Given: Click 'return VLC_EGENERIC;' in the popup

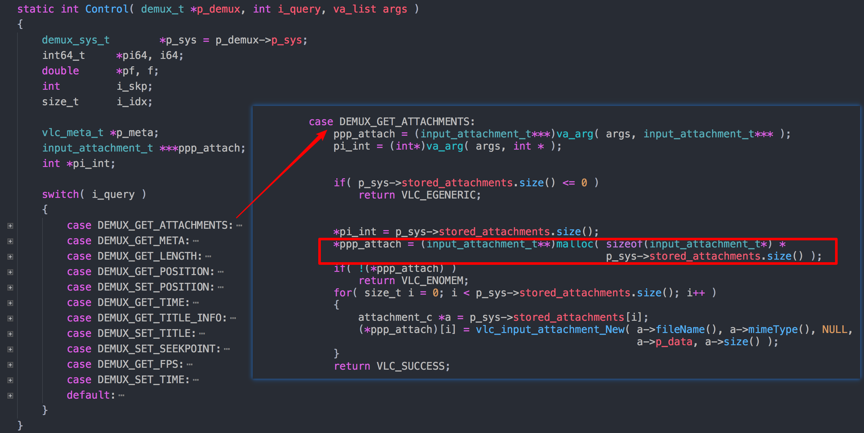Looking at the screenshot, I should [420, 195].
